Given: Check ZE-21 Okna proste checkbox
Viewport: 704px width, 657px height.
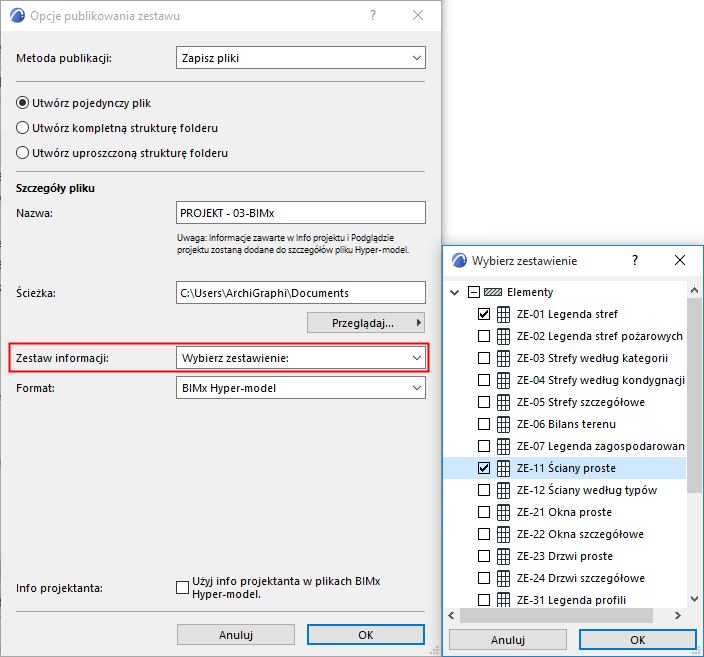Looking at the screenshot, I should (x=484, y=512).
